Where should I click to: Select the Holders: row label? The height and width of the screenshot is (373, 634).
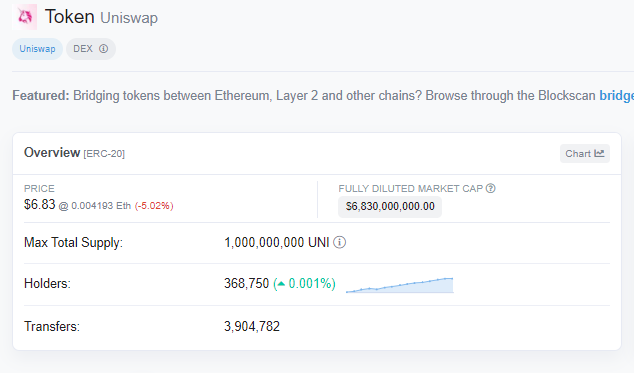tap(47, 284)
